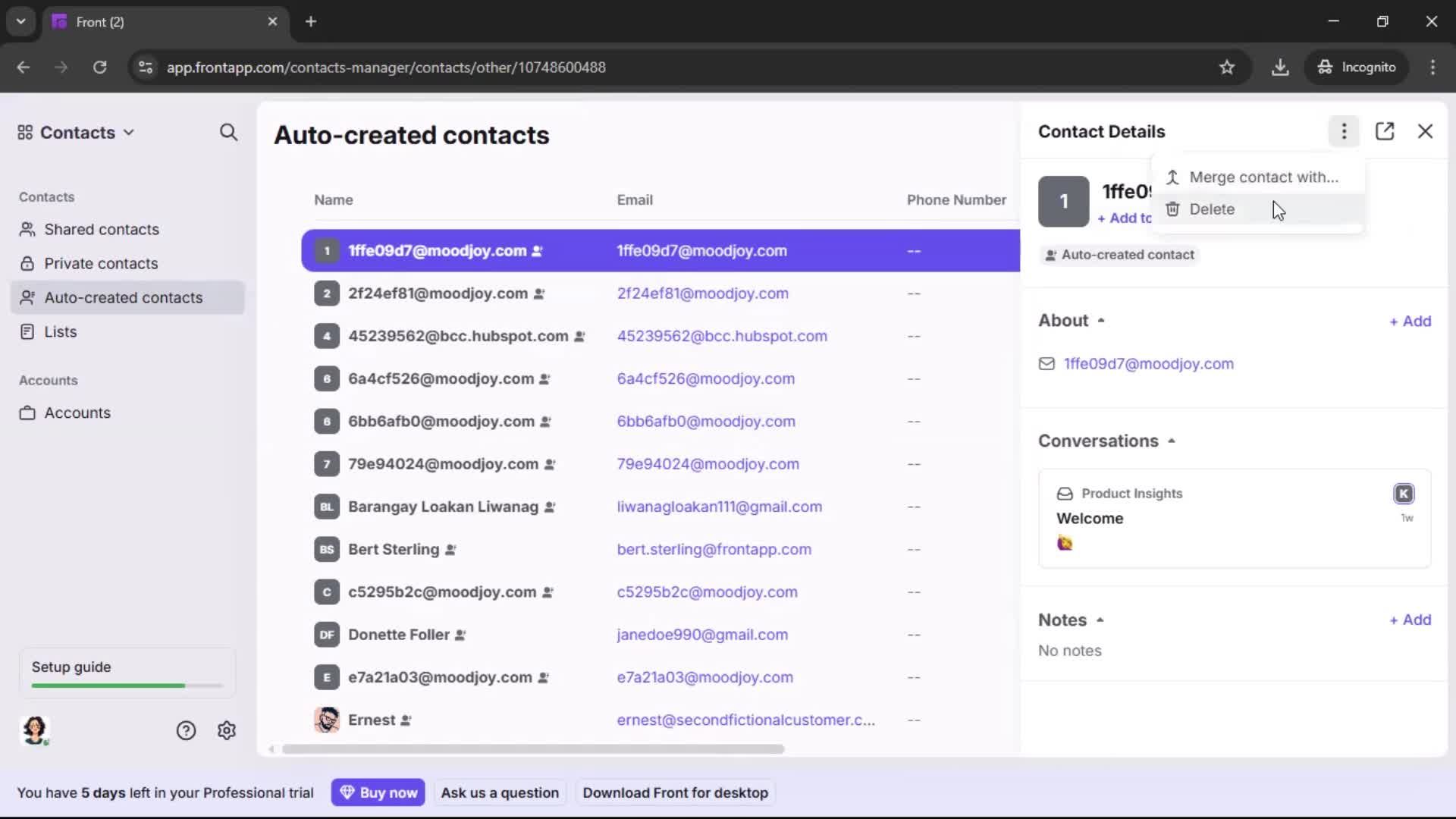The image size is (1456, 819).
Task: Collapse the Notes section
Action: (x=1101, y=619)
